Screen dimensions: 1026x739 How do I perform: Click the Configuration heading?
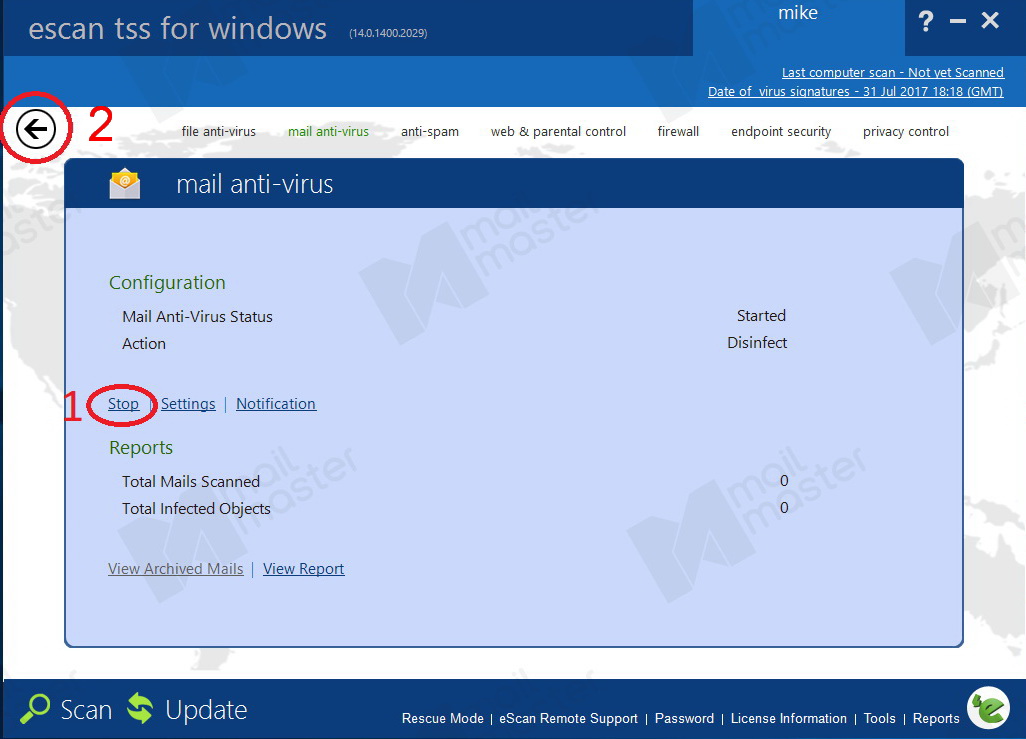(x=167, y=283)
